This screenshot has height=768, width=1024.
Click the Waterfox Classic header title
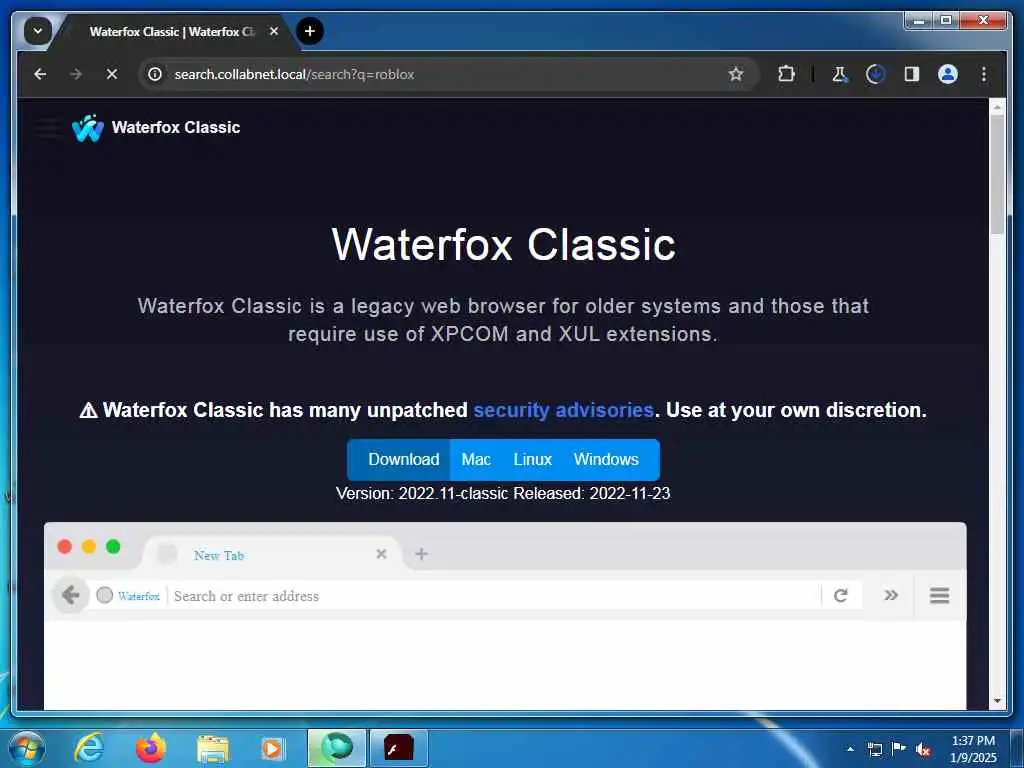[176, 127]
